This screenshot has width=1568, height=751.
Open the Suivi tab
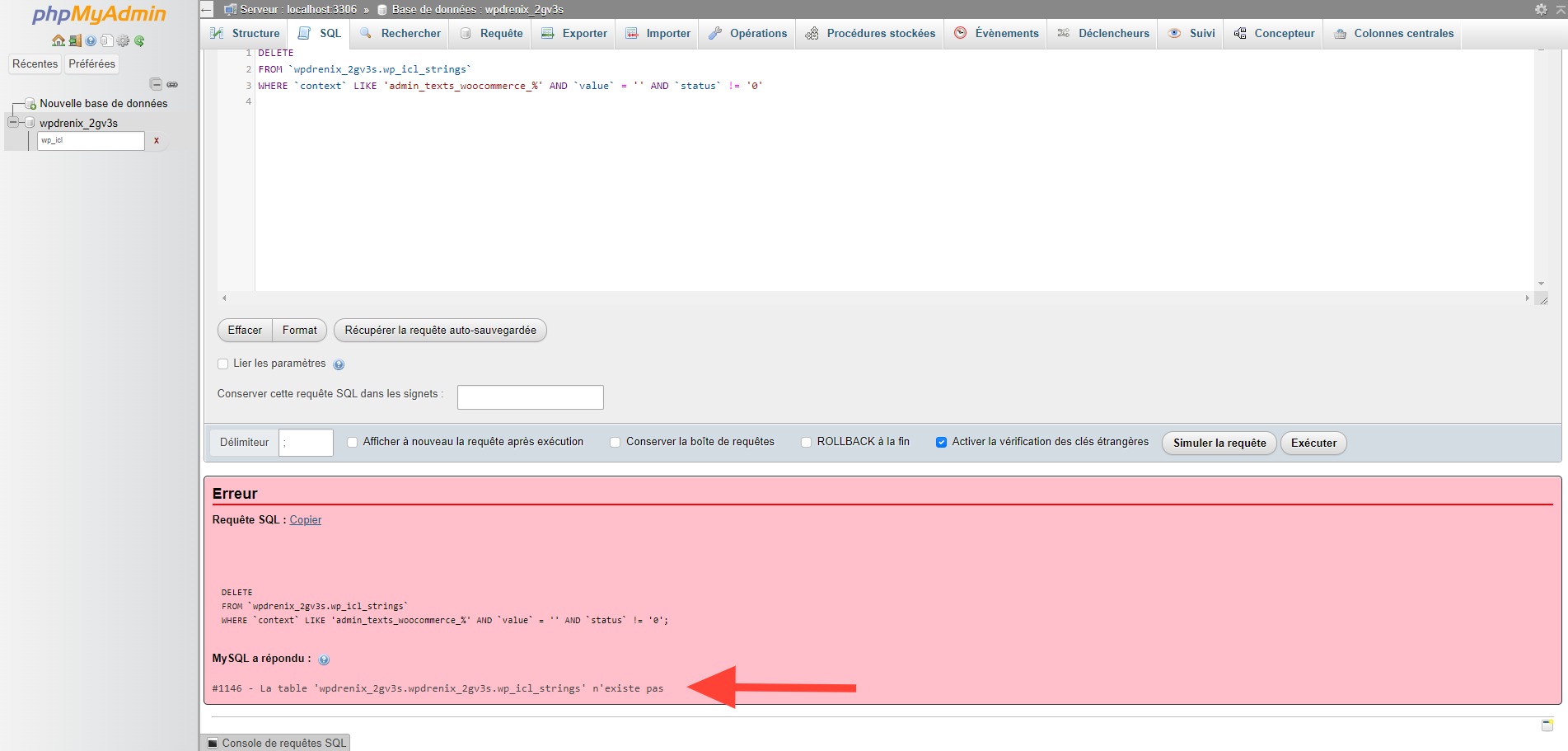1192,34
